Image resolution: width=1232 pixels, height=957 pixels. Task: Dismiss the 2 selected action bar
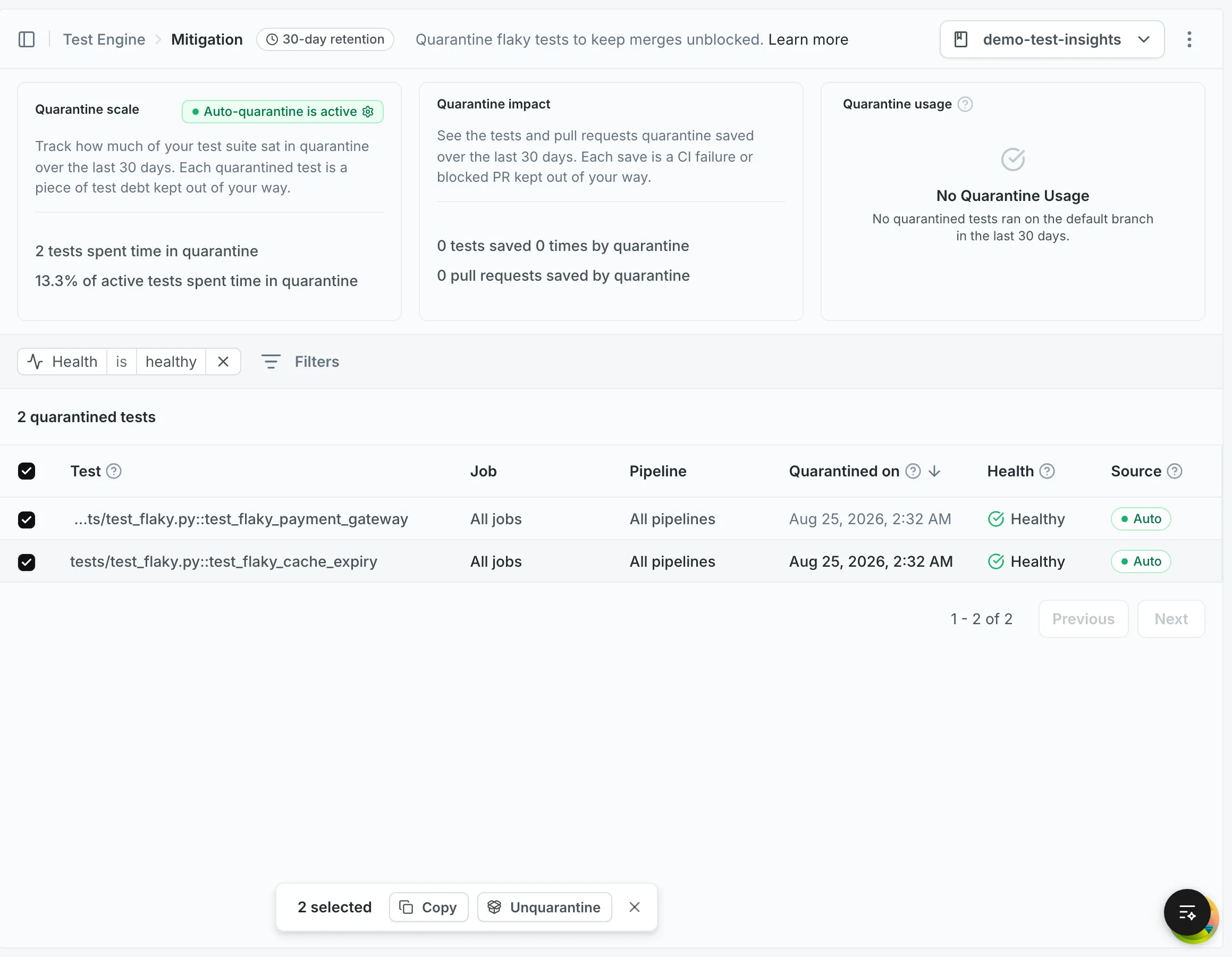(635, 907)
